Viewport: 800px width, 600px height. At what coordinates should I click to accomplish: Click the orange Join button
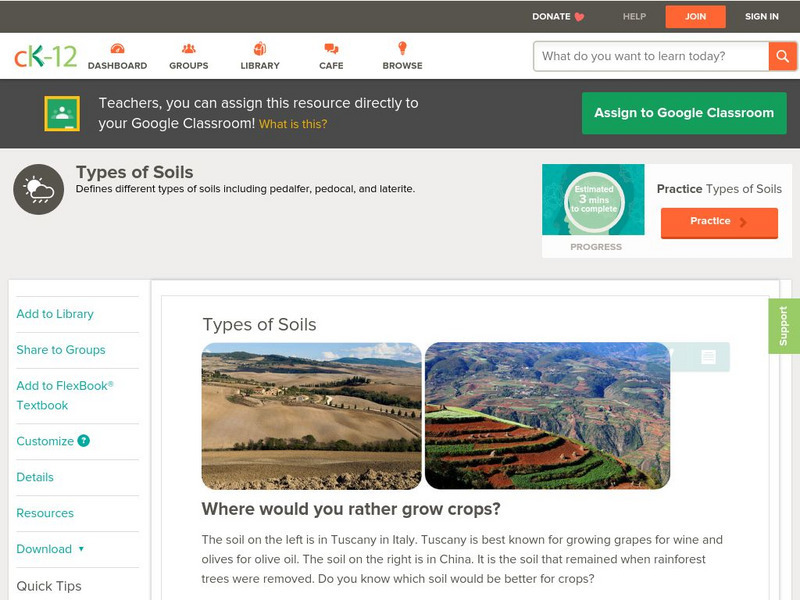[x=695, y=17]
